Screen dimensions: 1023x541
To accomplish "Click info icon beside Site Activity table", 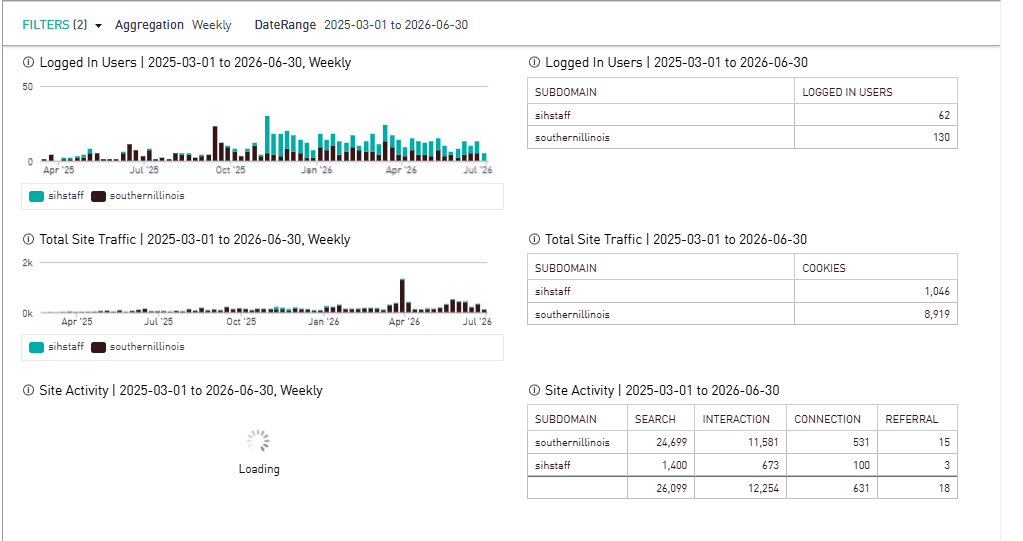I will point(534,390).
